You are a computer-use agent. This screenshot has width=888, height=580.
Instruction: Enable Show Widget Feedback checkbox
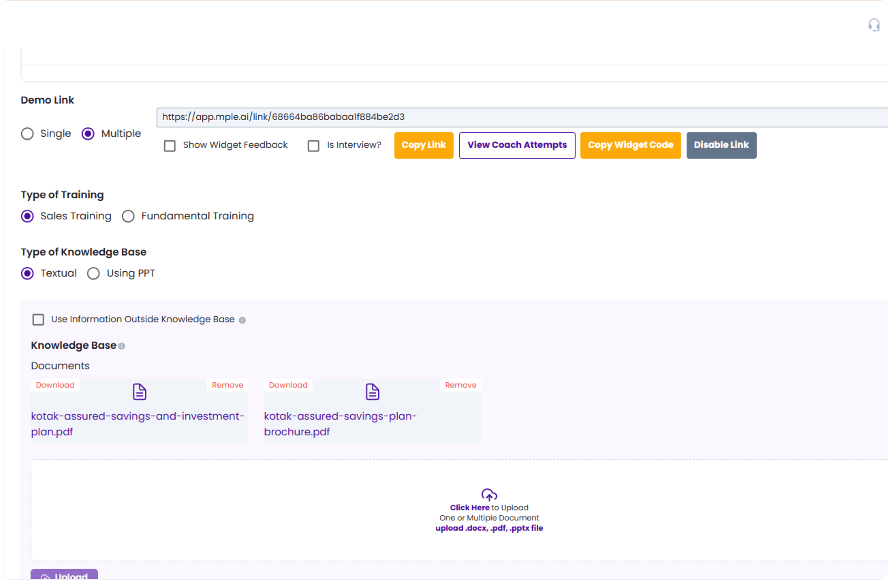tap(170, 145)
